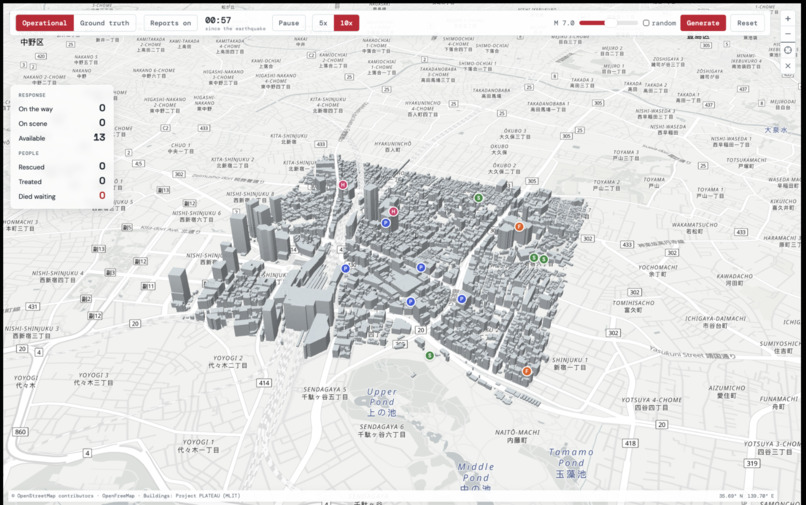Screen dimensions: 806x505
Task: Click the magnitude slider handle
Action: (x=610, y=23)
